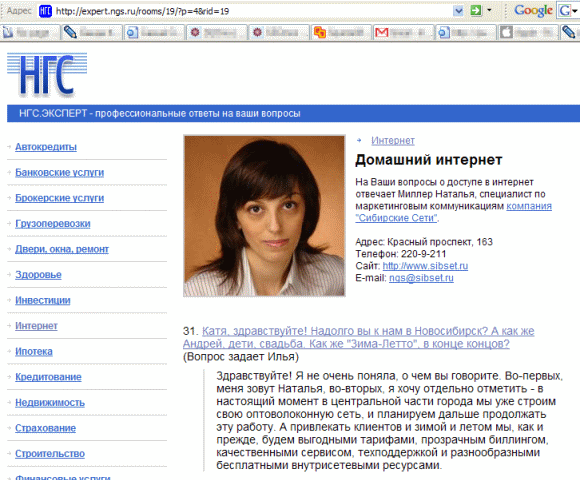Click the NGS site favicon in address bar

(x=45, y=11)
